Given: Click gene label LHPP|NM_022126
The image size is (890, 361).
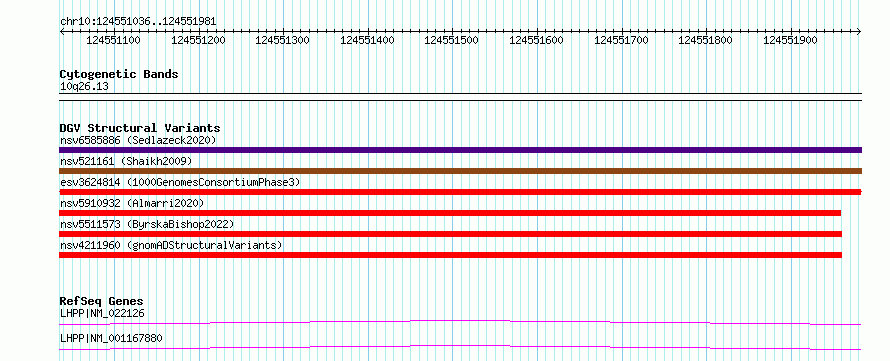Looking at the screenshot, I should point(102,313).
